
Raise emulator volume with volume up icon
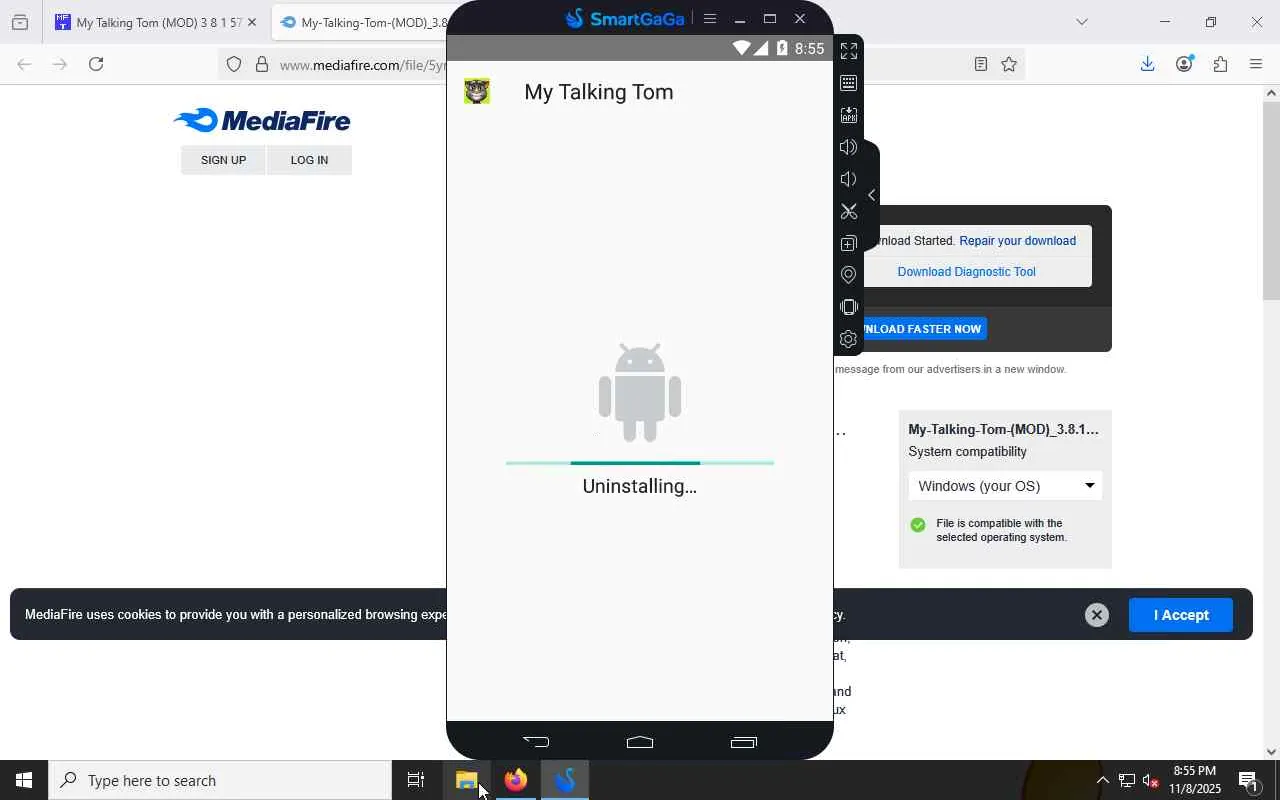click(x=849, y=147)
